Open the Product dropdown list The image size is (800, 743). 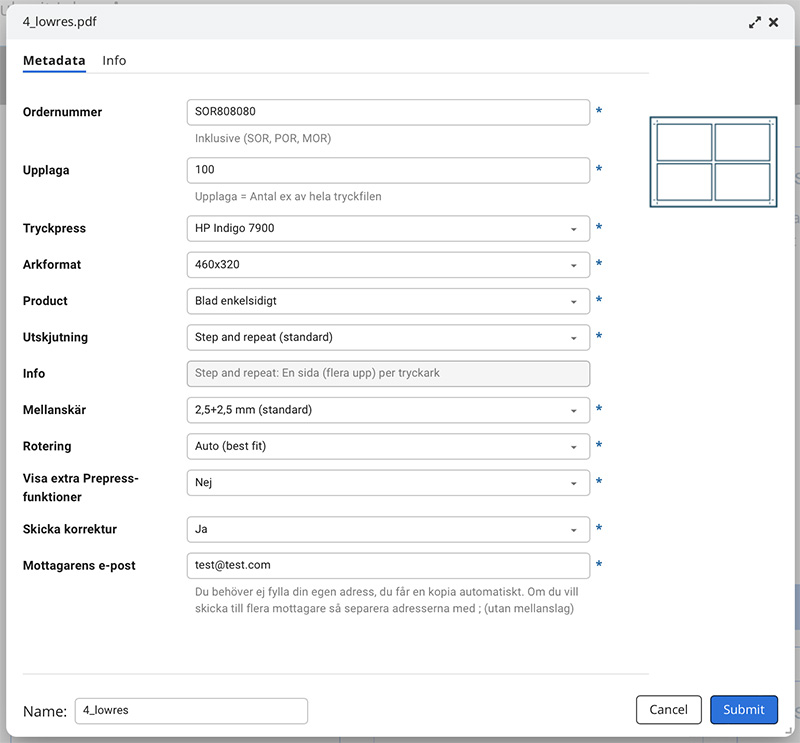tap(388, 301)
